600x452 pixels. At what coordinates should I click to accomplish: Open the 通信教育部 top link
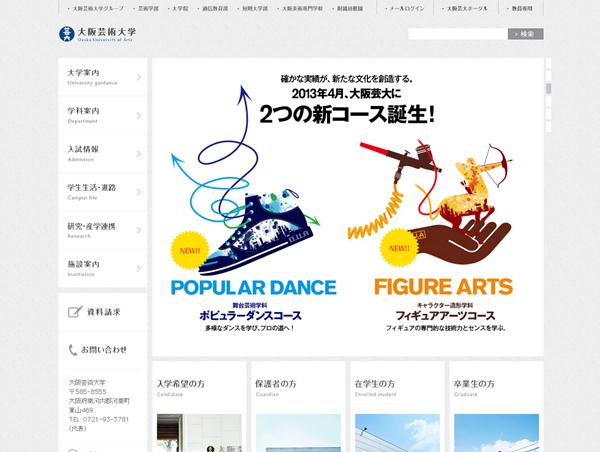(214, 8)
